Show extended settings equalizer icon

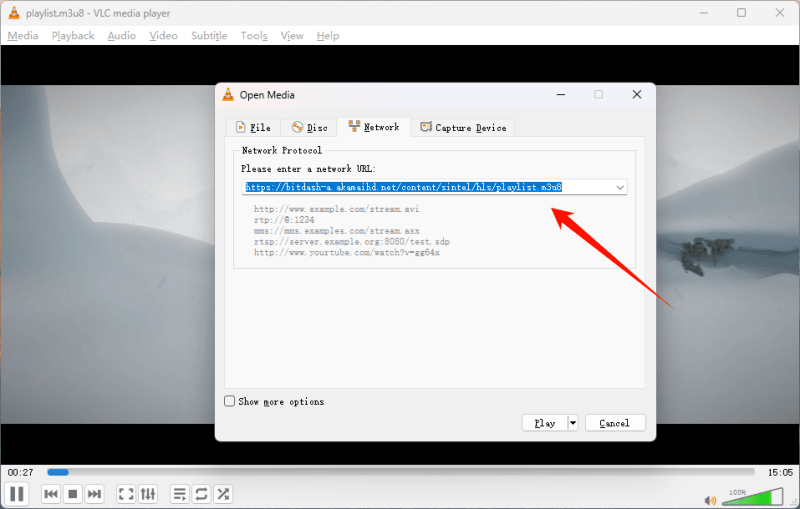click(x=148, y=494)
